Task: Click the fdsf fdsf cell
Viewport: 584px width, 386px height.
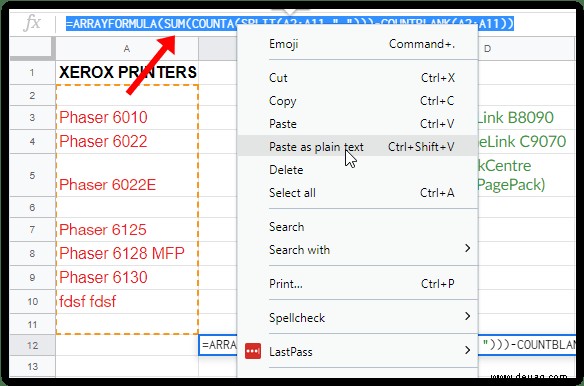Action: pyautogui.click(x=127, y=301)
